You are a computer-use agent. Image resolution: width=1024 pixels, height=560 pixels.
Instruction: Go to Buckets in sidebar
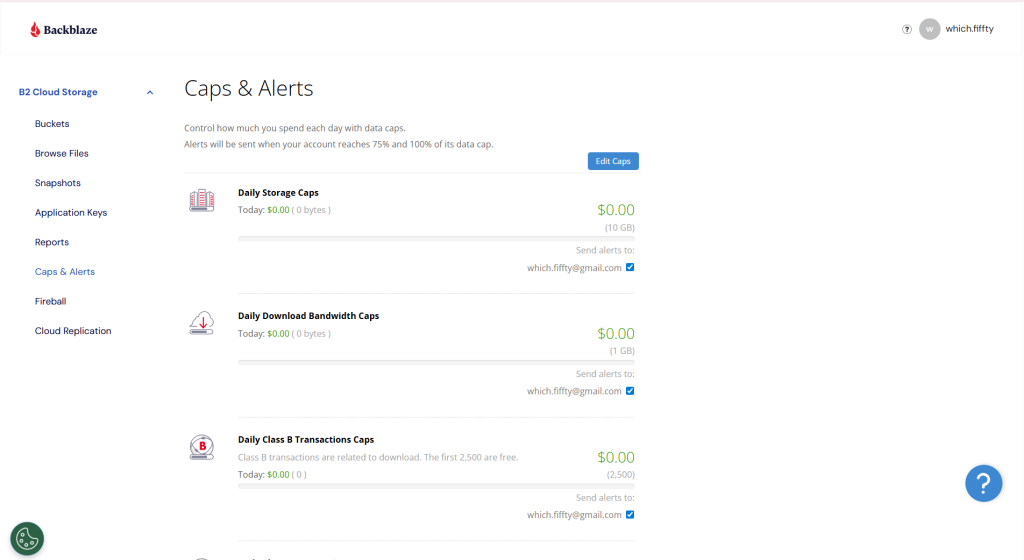pyautogui.click(x=52, y=123)
